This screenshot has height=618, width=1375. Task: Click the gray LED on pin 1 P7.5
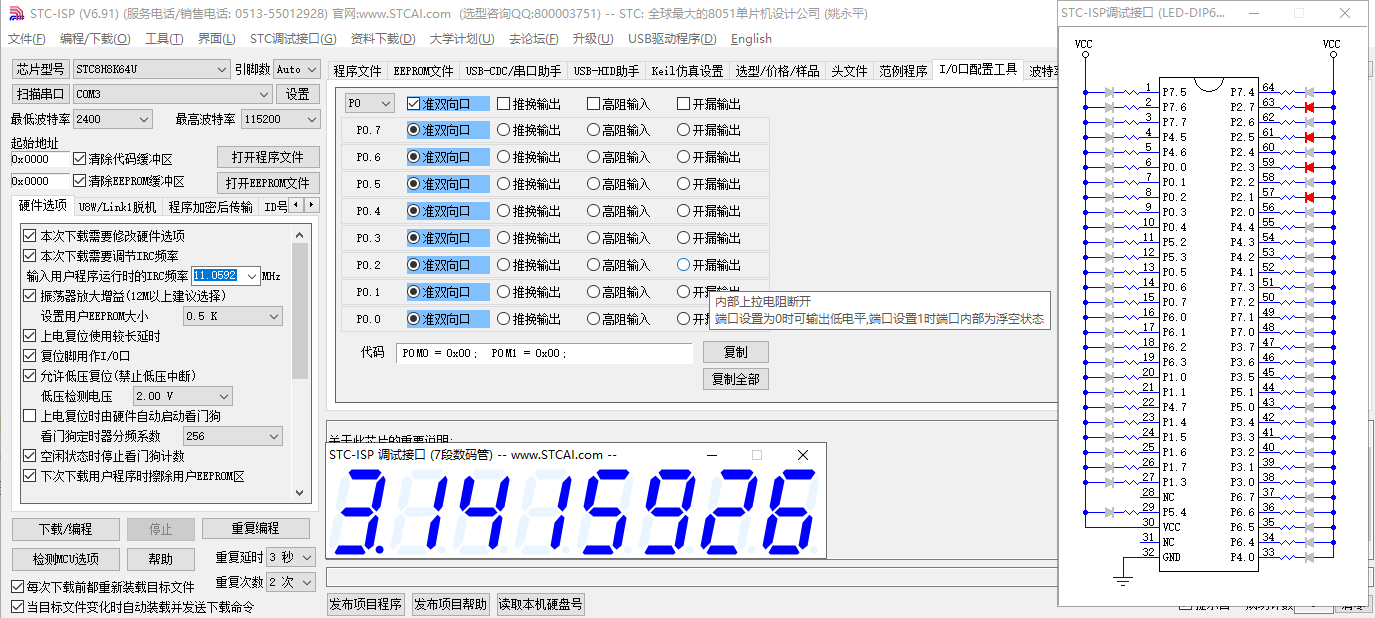1110,92
